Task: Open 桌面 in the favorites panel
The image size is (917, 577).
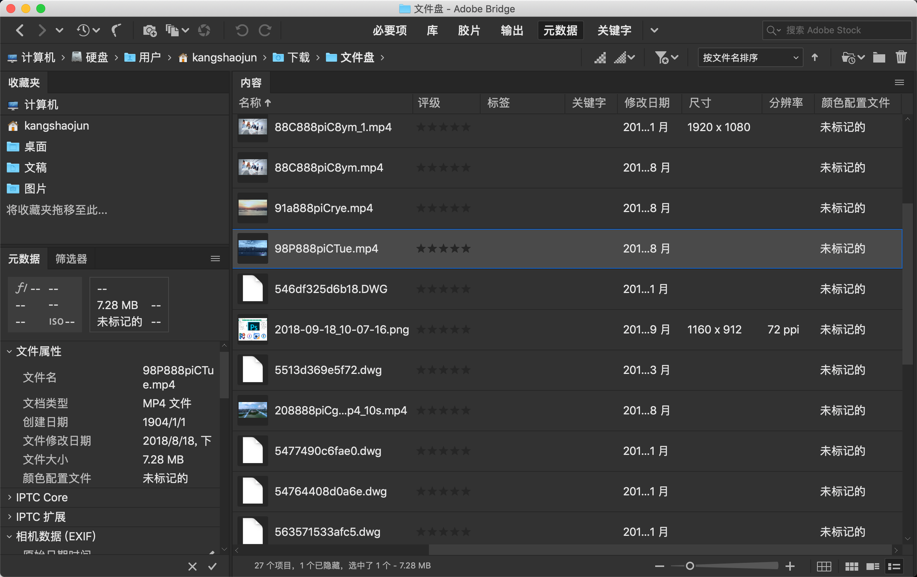Action: tap(35, 147)
